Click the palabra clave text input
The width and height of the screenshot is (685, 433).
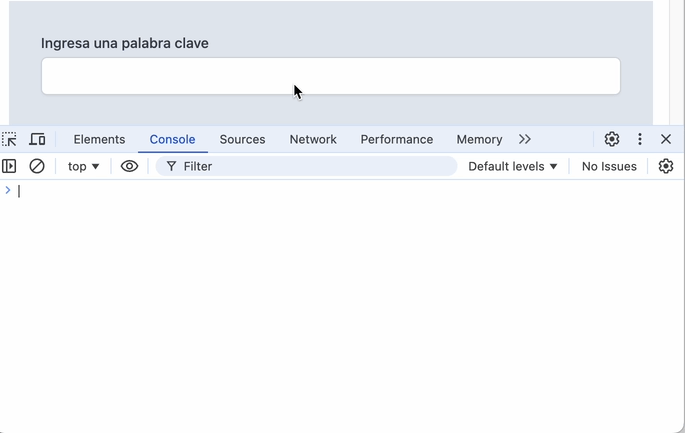(330, 76)
